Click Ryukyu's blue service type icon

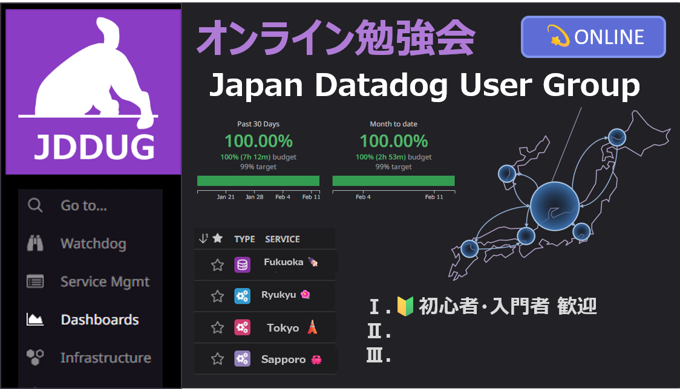coord(242,296)
